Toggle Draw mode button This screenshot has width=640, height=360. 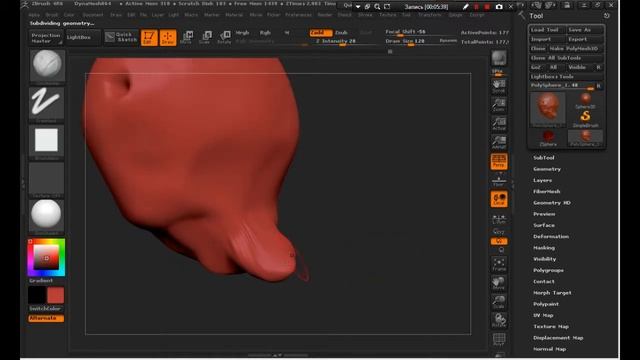(x=168, y=37)
